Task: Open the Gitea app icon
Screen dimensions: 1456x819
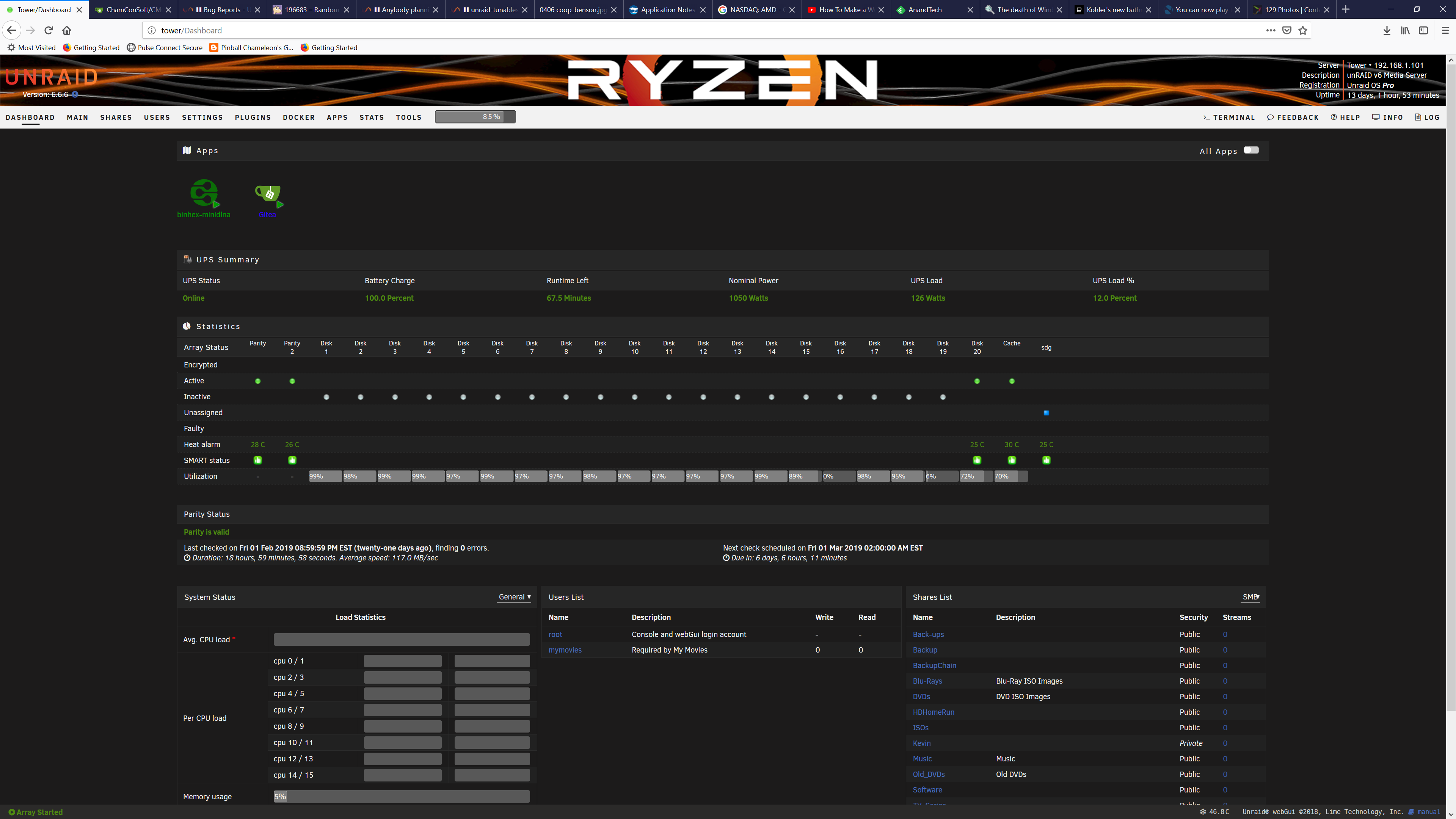Action: pyautogui.click(x=268, y=196)
